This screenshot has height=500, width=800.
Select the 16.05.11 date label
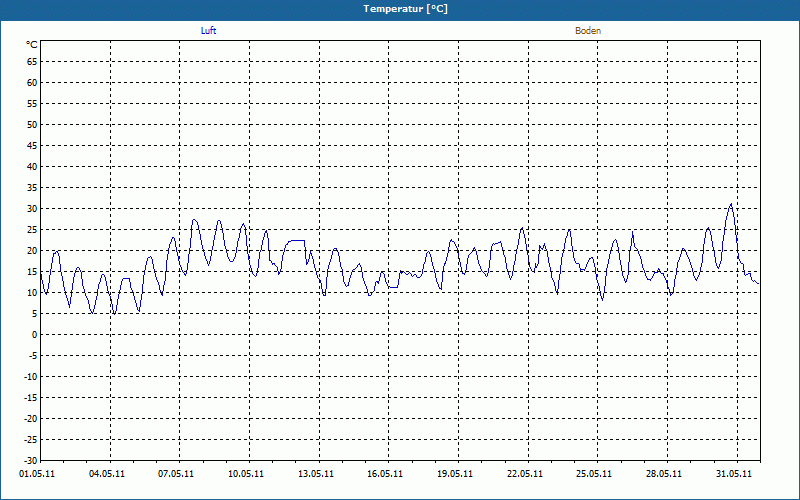385,473
